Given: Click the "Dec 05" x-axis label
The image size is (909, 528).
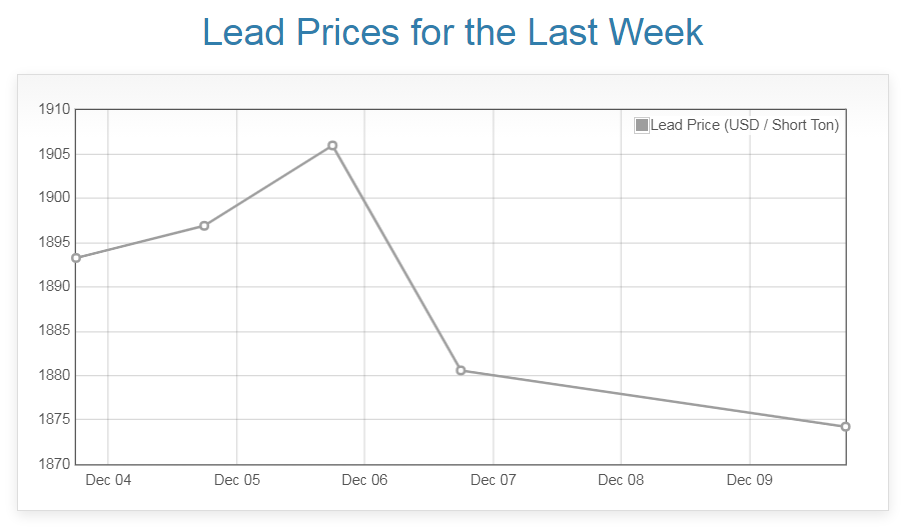Looking at the screenshot, I should (x=237, y=480).
